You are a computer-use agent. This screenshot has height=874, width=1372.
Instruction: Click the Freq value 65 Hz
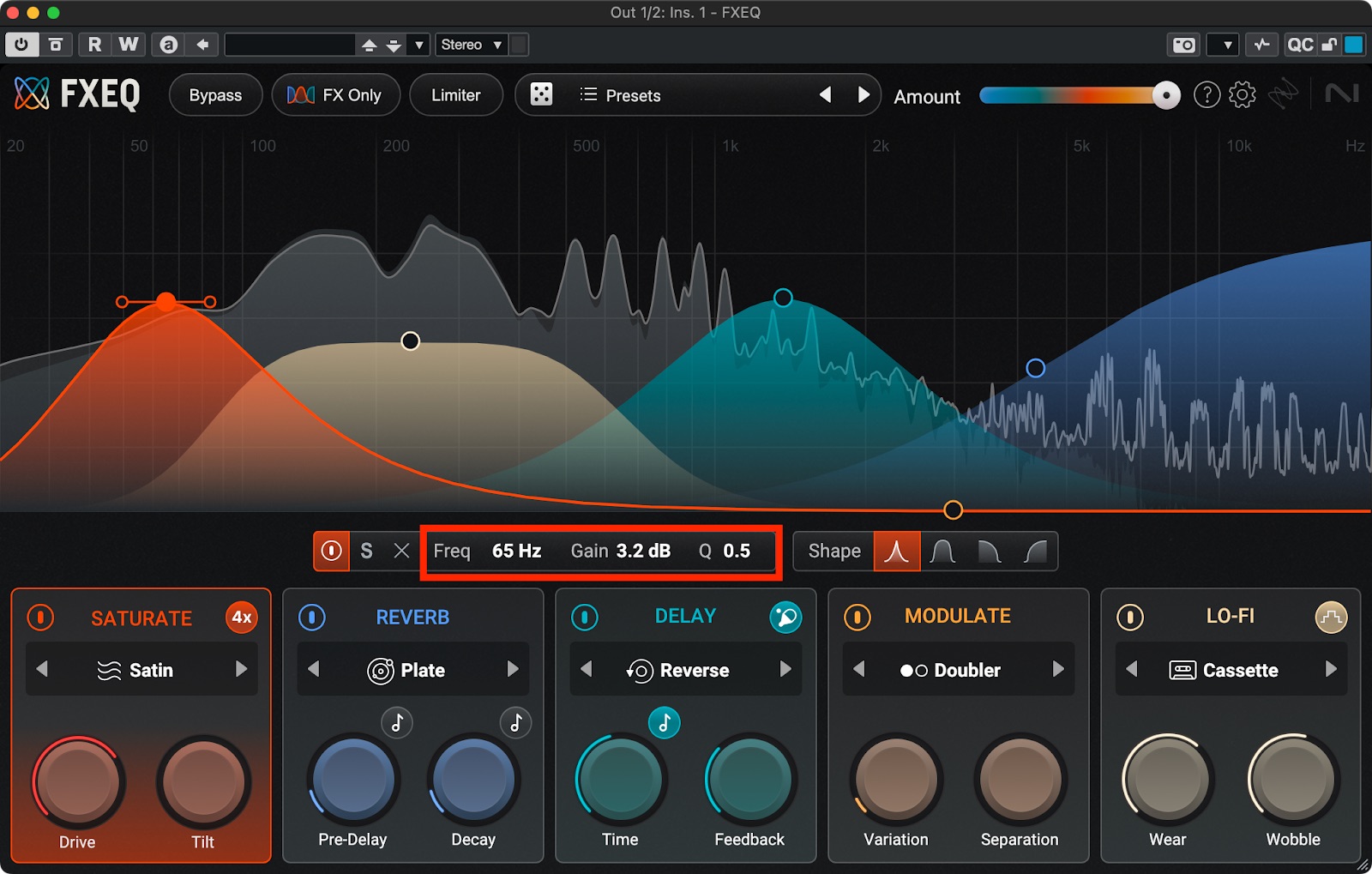coord(516,551)
